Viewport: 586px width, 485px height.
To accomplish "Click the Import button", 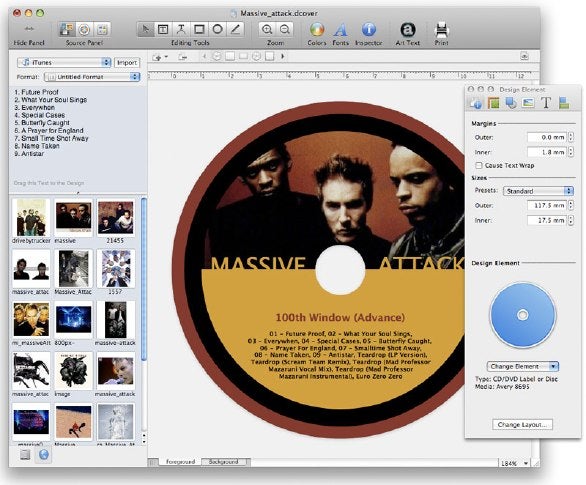I will pyautogui.click(x=127, y=63).
